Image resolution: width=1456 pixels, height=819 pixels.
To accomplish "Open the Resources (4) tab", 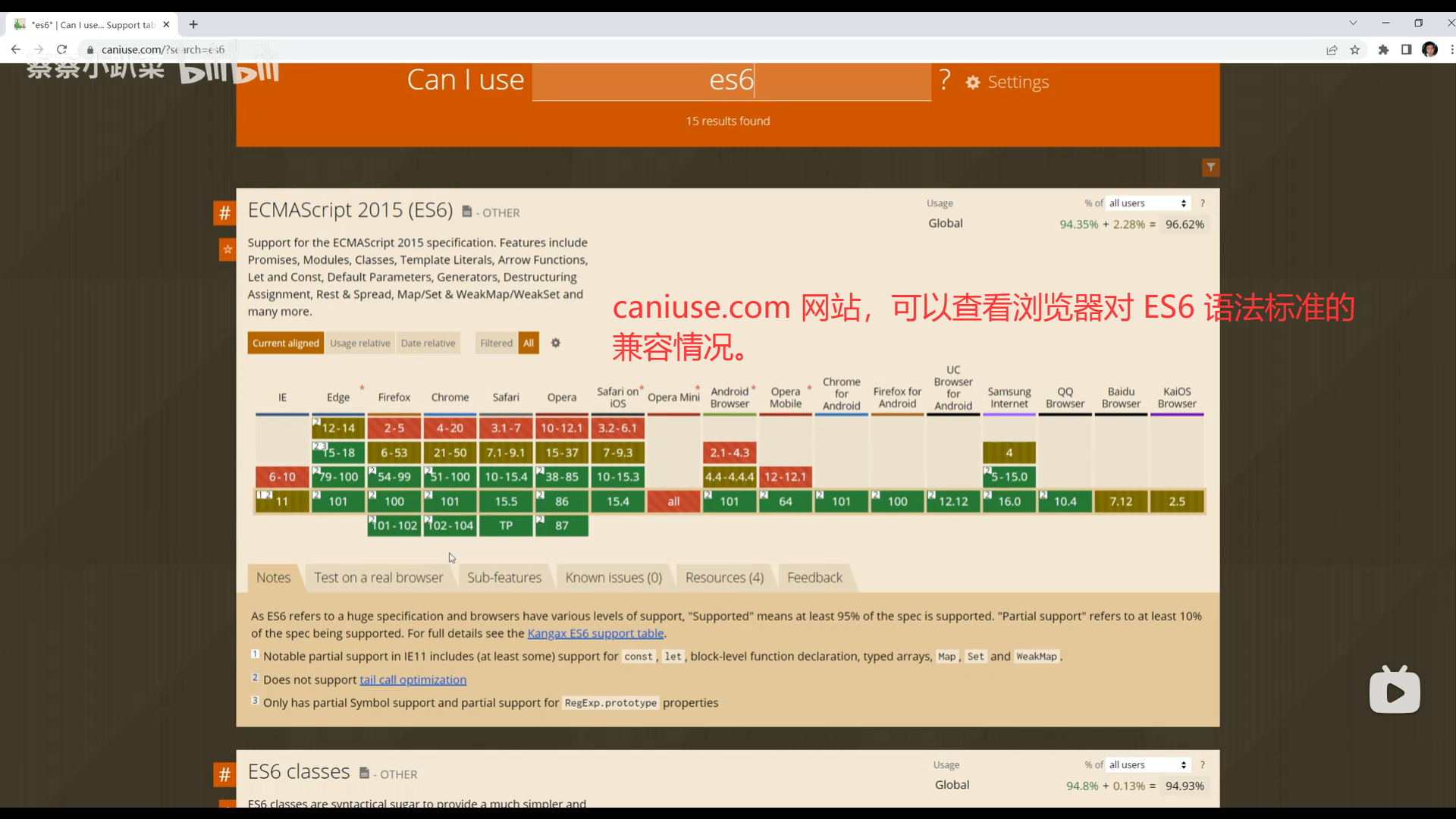I will pos(724,578).
